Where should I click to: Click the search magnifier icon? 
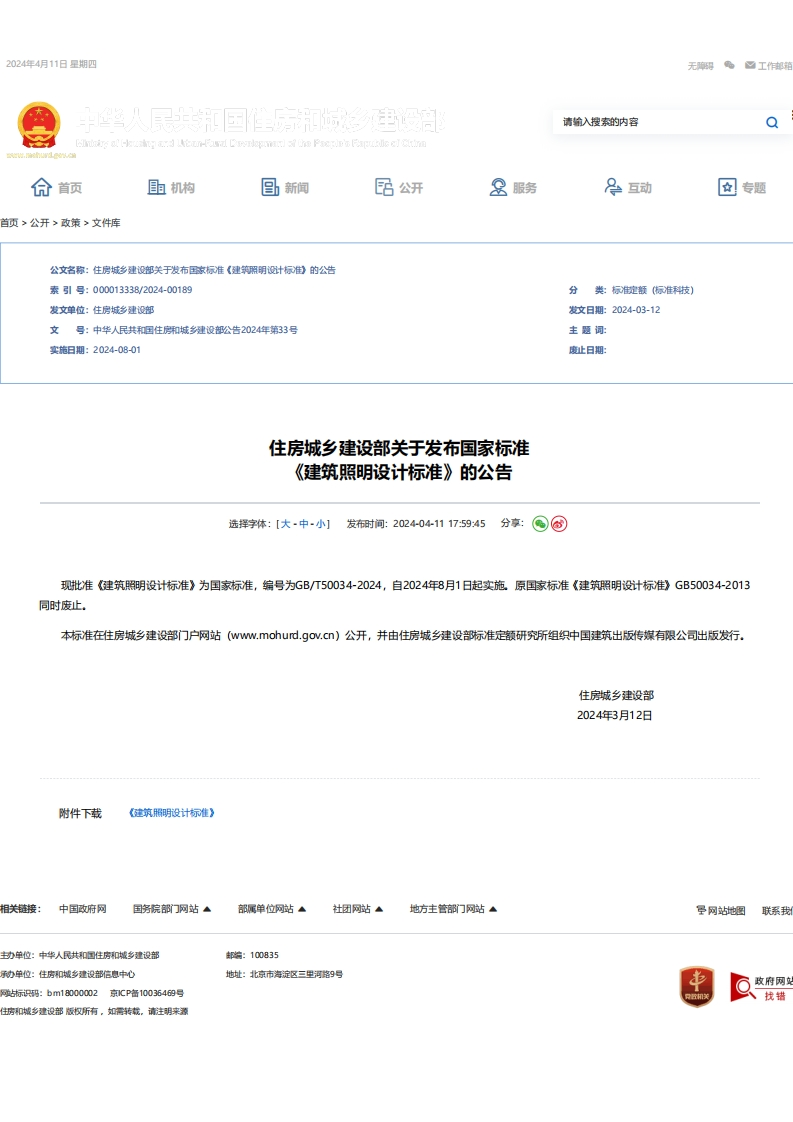[771, 123]
